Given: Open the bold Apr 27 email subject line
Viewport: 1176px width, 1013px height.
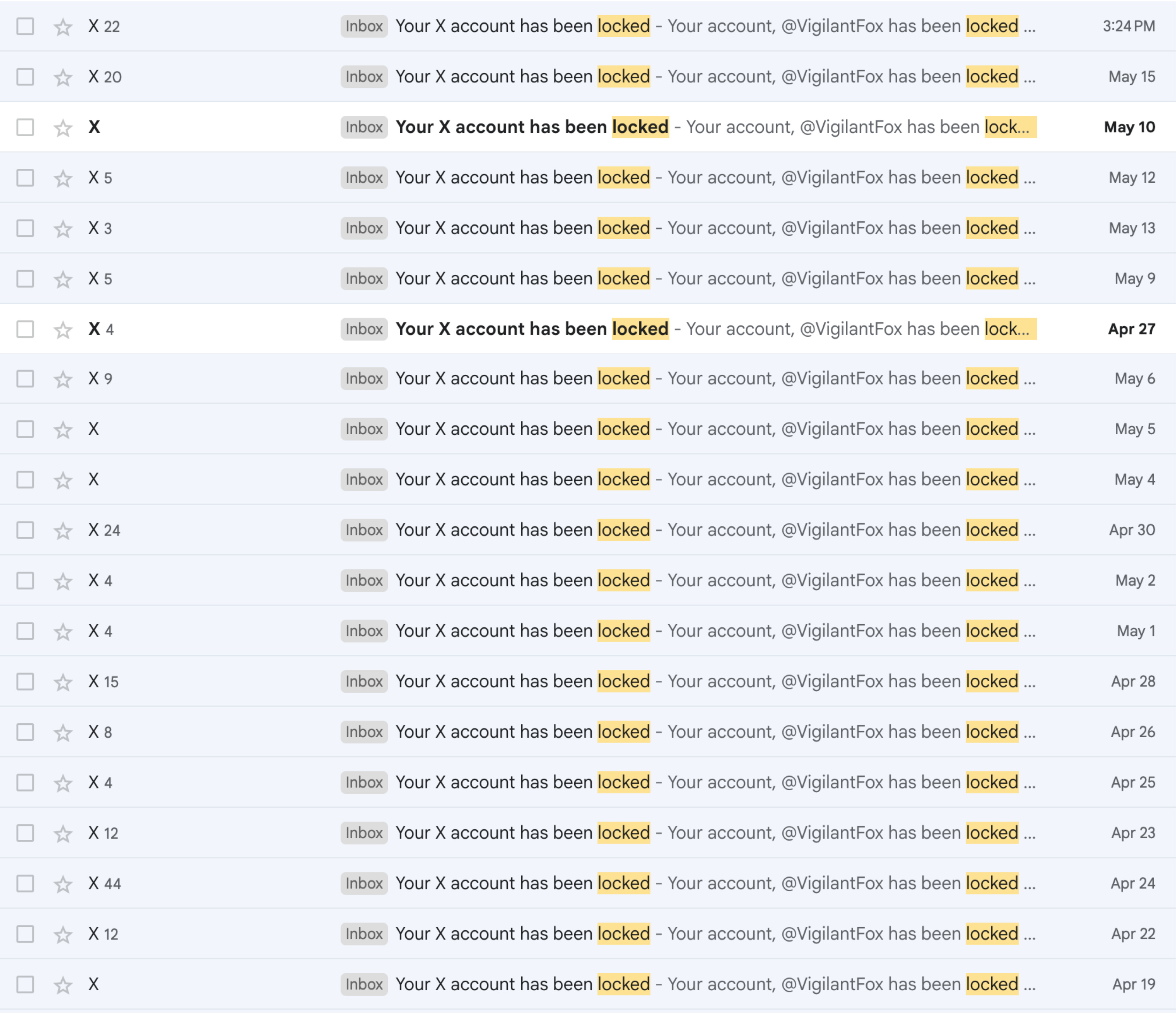Looking at the screenshot, I should [x=532, y=329].
